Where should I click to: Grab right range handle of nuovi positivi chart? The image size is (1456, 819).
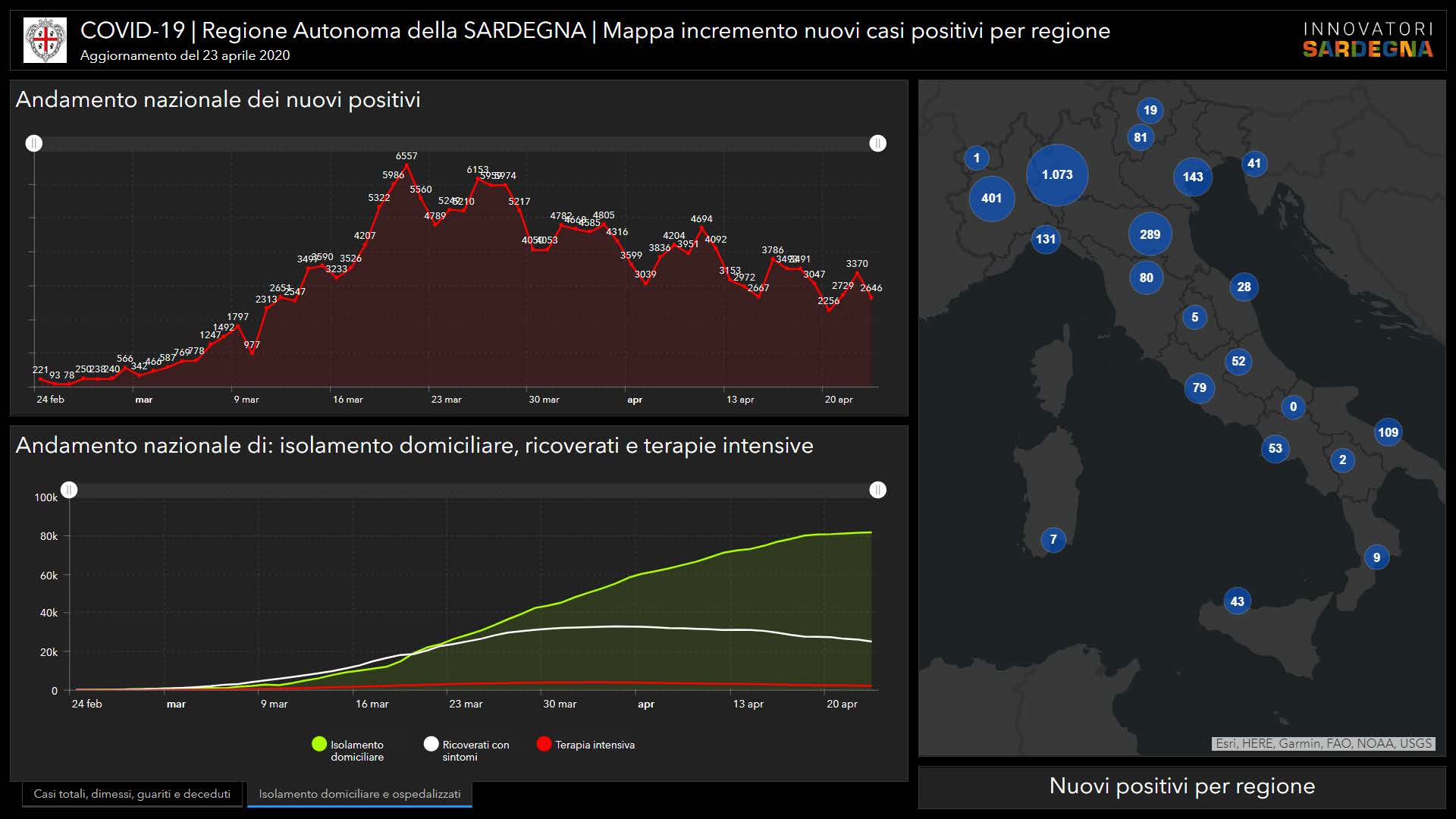tap(877, 143)
